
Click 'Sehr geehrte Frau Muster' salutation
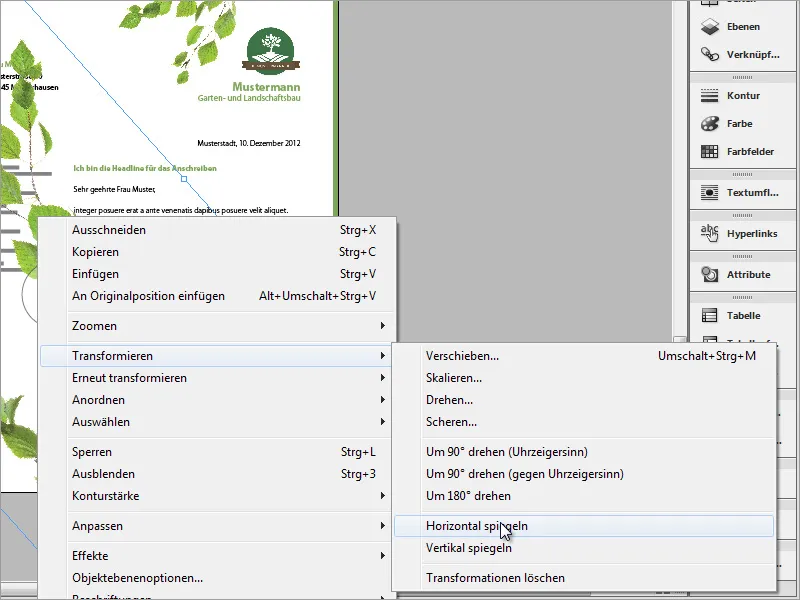pyautogui.click(x=114, y=189)
